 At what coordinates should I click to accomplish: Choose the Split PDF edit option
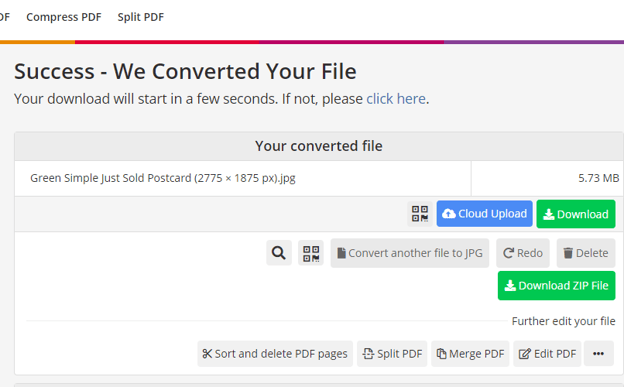[392, 354]
